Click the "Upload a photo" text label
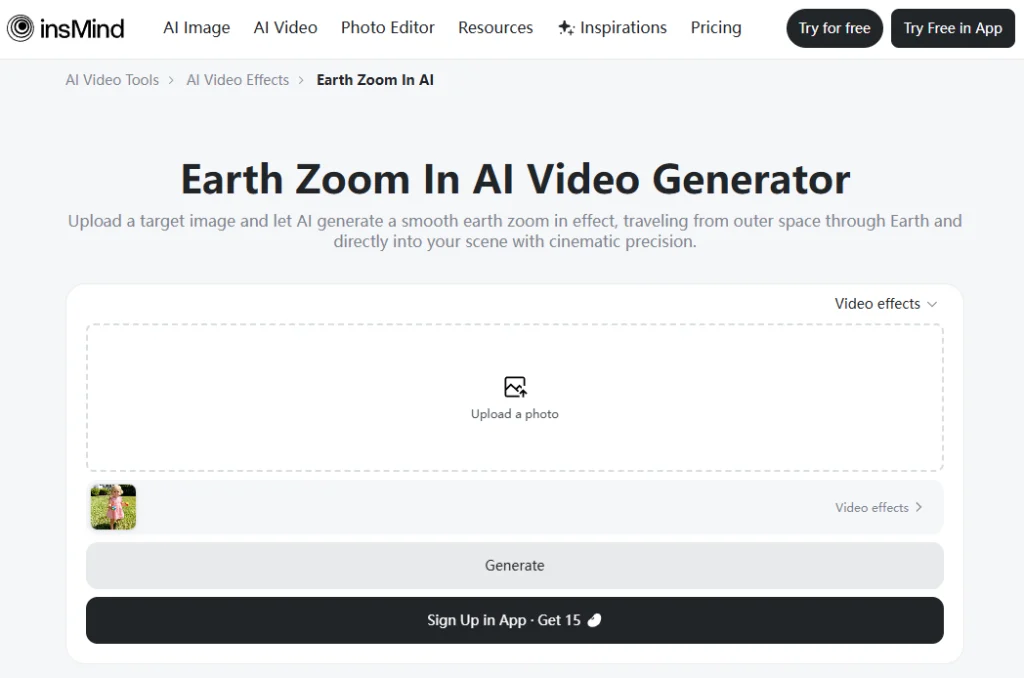 (x=514, y=414)
